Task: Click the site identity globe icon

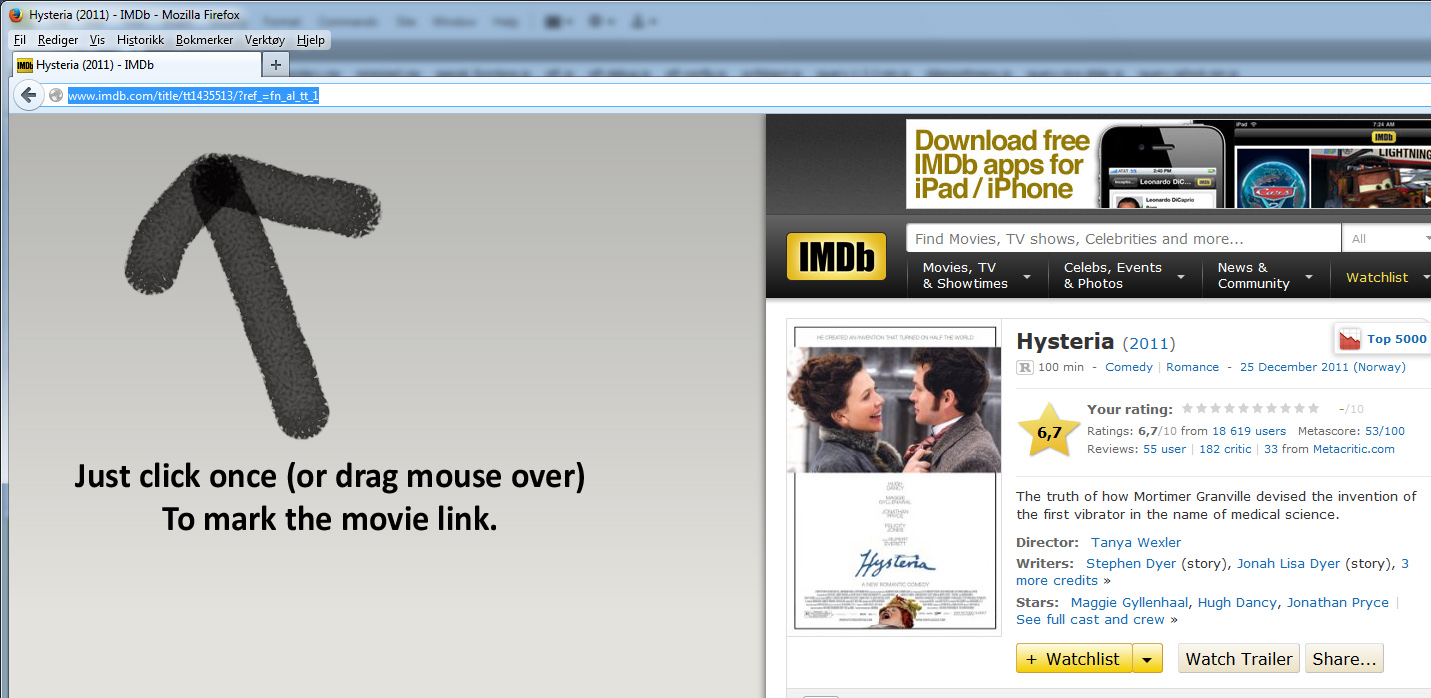Action: tap(56, 95)
